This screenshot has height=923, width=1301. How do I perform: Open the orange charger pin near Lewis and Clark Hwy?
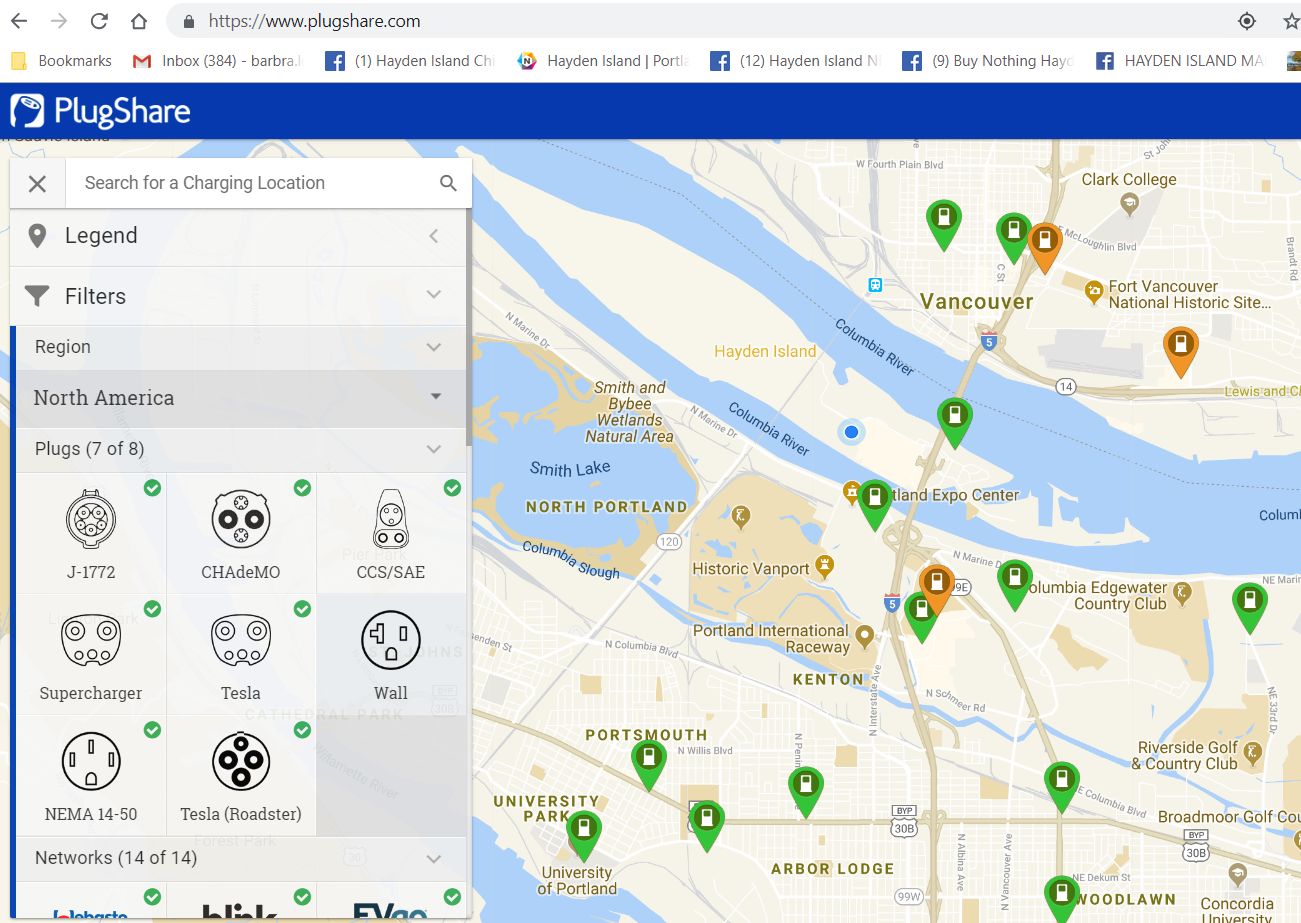1181,351
